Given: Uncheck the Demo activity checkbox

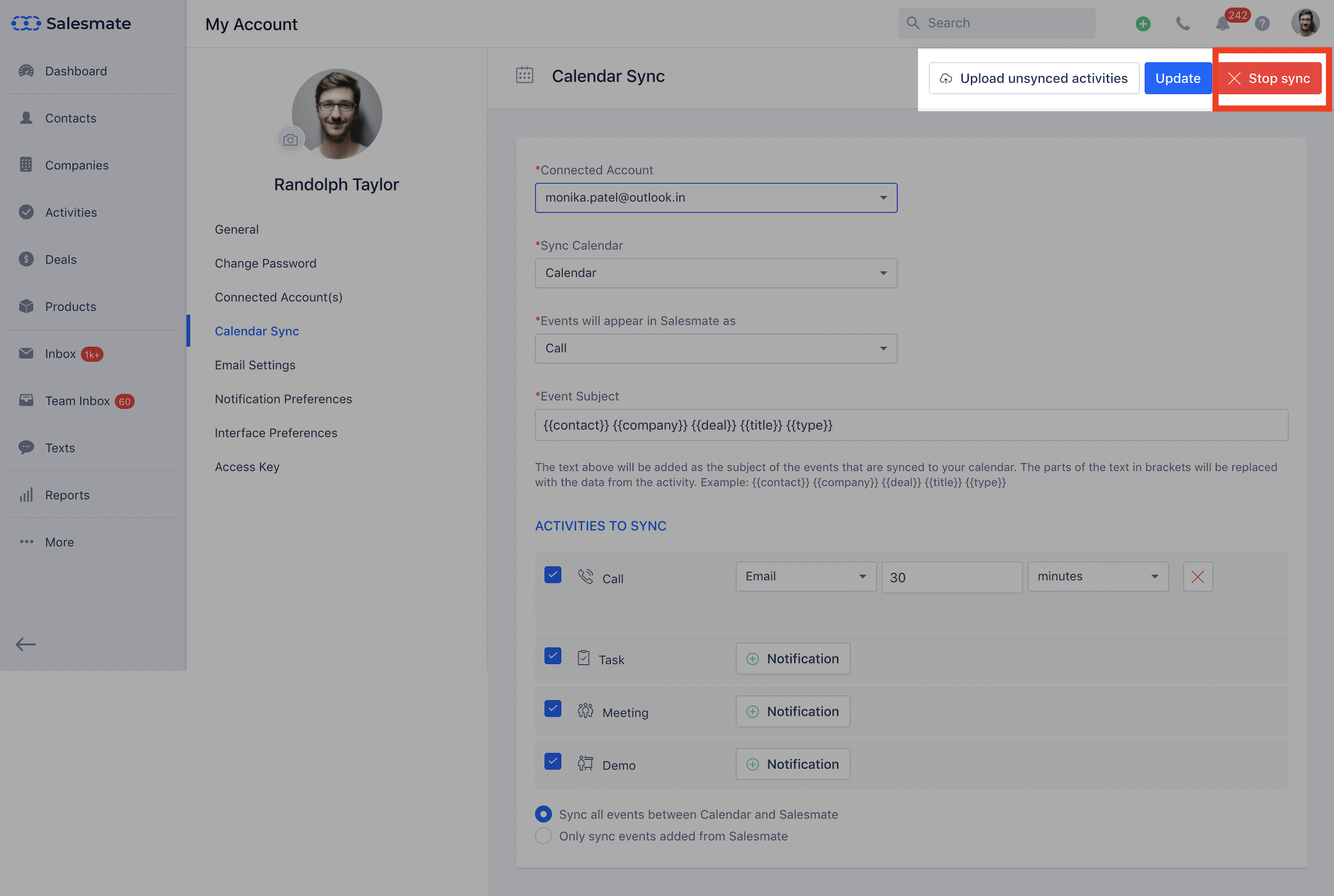Looking at the screenshot, I should coord(553,762).
